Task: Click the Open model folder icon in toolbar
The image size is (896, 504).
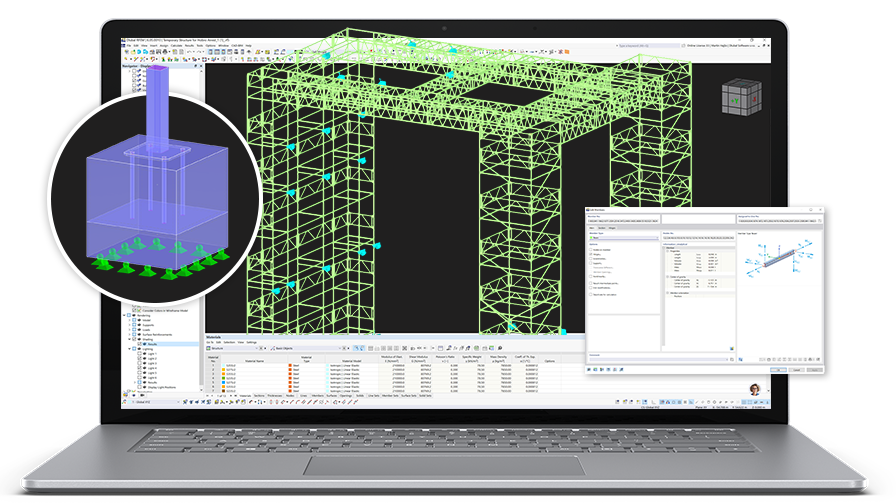Action: (133, 51)
